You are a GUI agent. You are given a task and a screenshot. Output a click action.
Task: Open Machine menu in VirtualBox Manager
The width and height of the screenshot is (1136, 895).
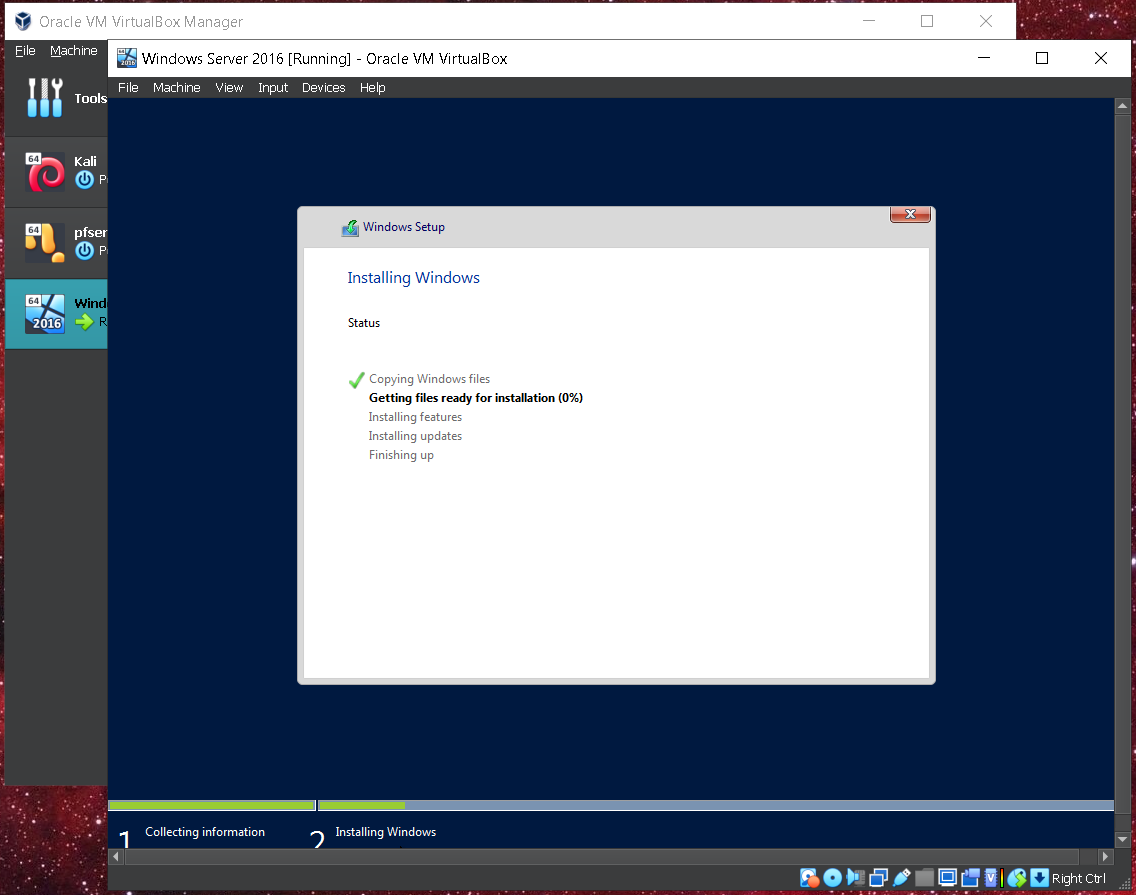pyautogui.click(x=74, y=51)
